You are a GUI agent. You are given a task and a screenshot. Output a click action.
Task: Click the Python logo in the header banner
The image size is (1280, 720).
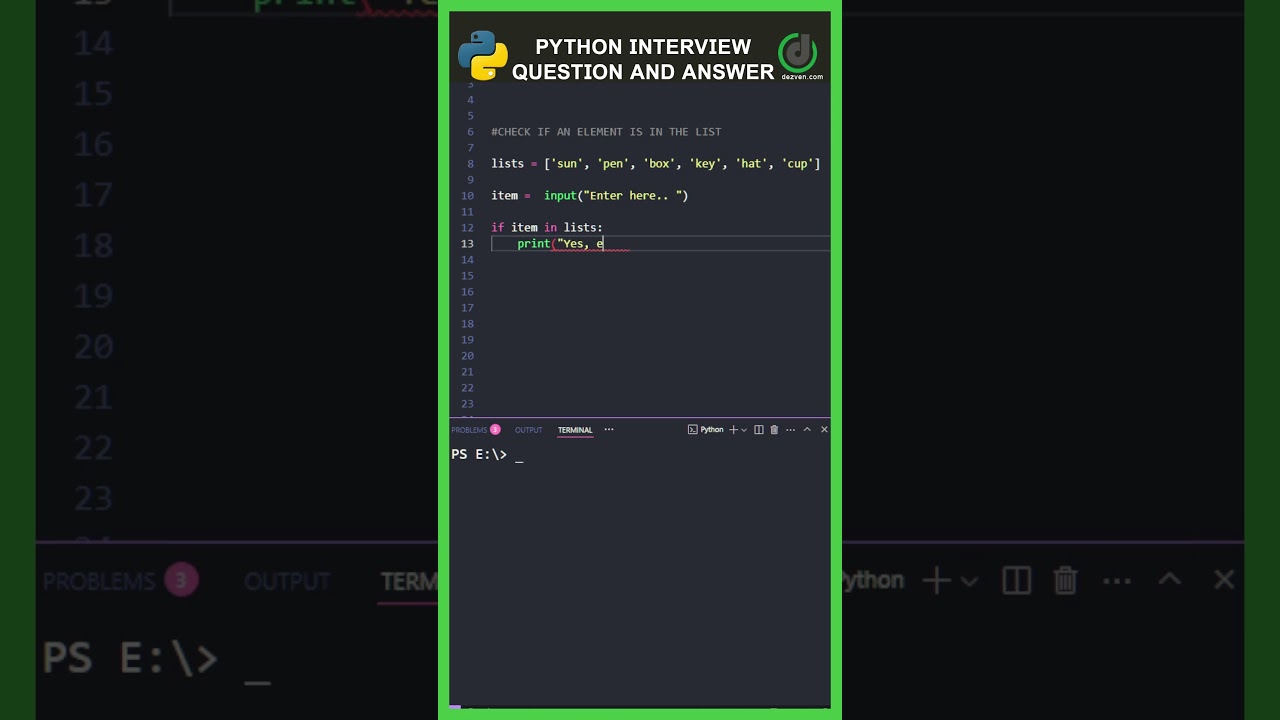[483, 56]
